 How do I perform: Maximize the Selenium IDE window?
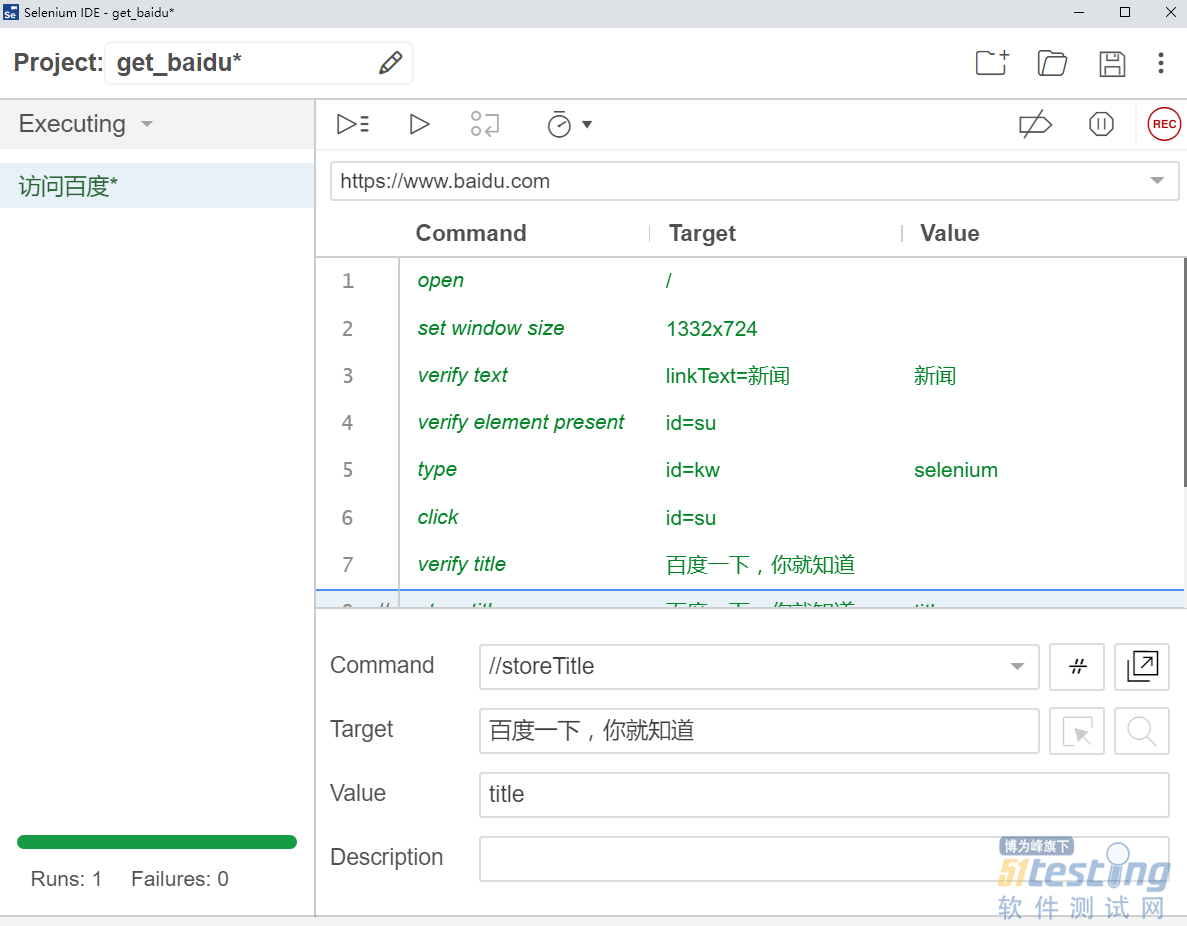pos(1124,12)
